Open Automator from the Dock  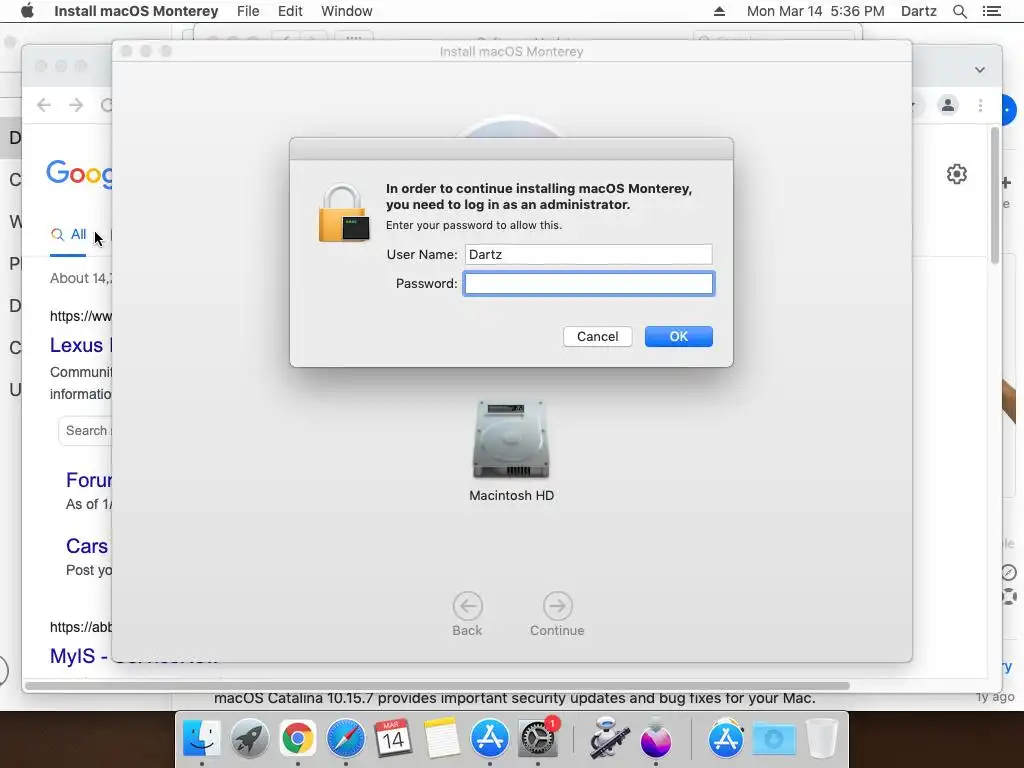(x=609, y=739)
